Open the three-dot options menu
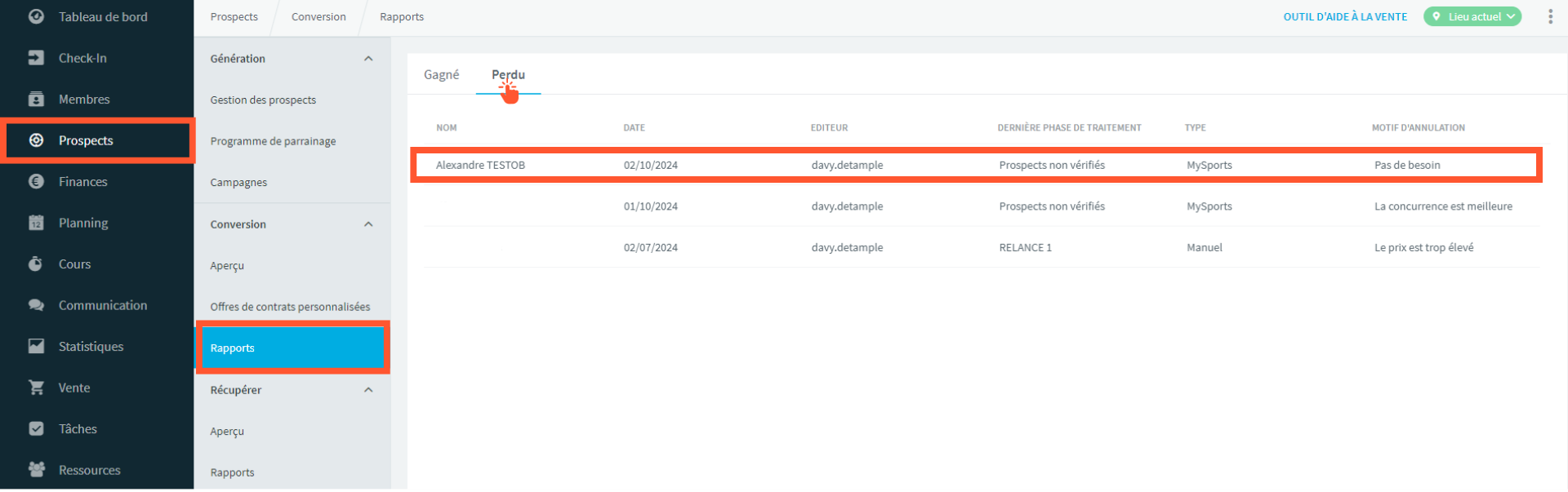 point(1550,16)
